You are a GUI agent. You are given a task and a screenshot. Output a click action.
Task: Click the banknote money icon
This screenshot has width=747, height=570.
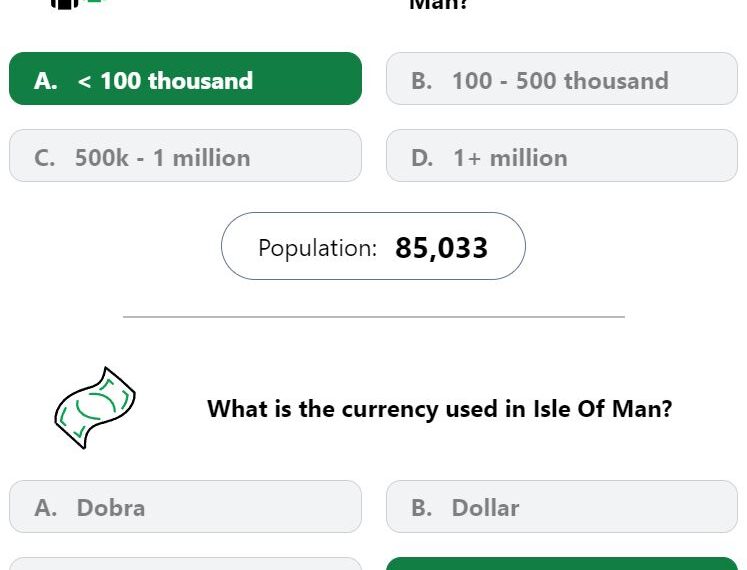tap(95, 408)
